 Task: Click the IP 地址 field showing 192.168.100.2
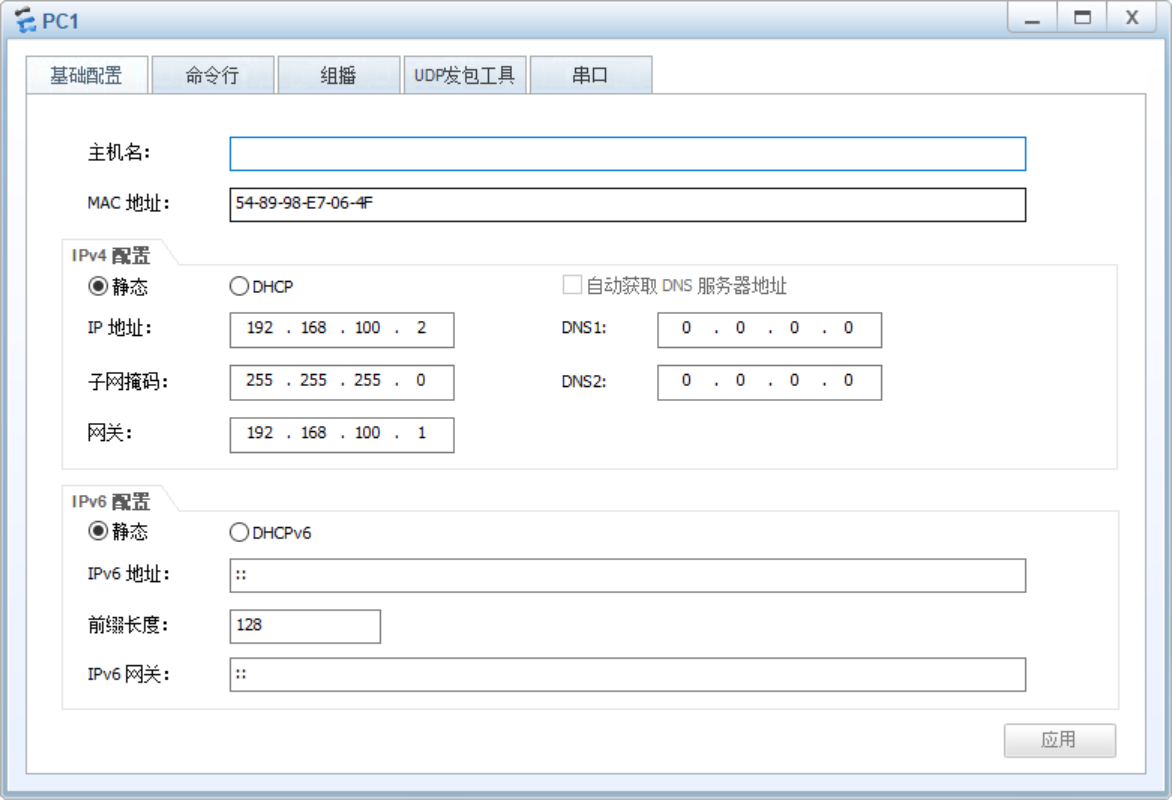click(342, 329)
